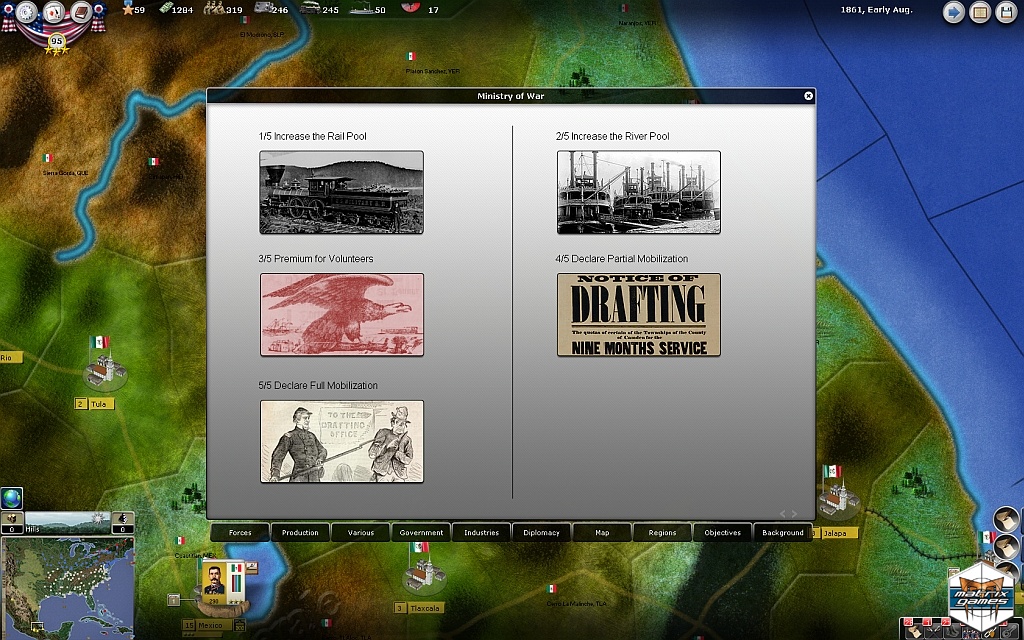Choose Declare Full Mobilization option

[x=341, y=441]
